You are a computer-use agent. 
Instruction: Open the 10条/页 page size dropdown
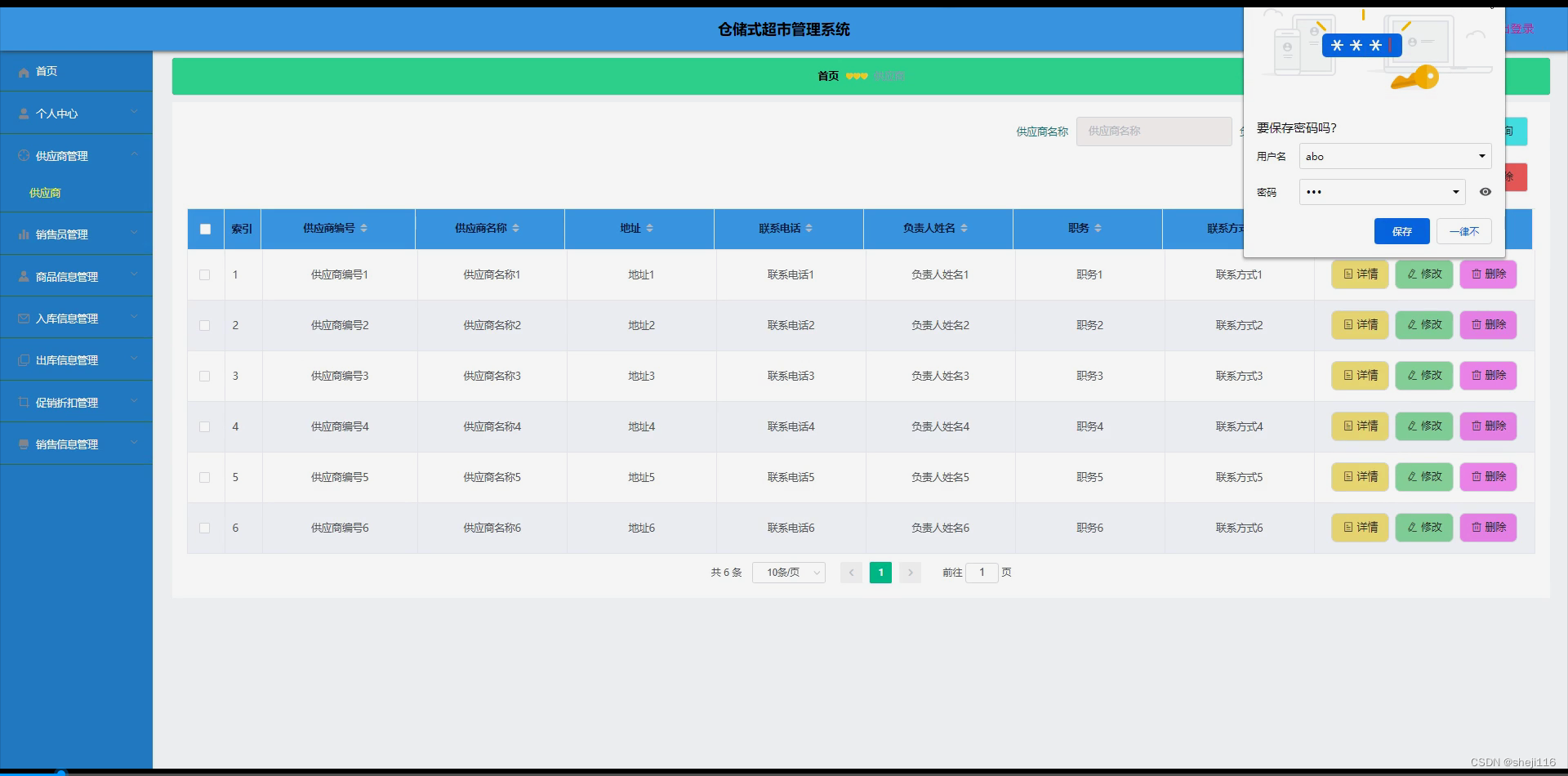tap(789, 573)
